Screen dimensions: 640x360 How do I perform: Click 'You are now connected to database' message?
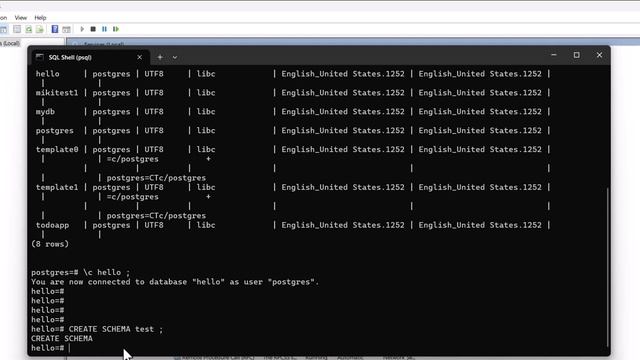pyautogui.click(x=175, y=282)
